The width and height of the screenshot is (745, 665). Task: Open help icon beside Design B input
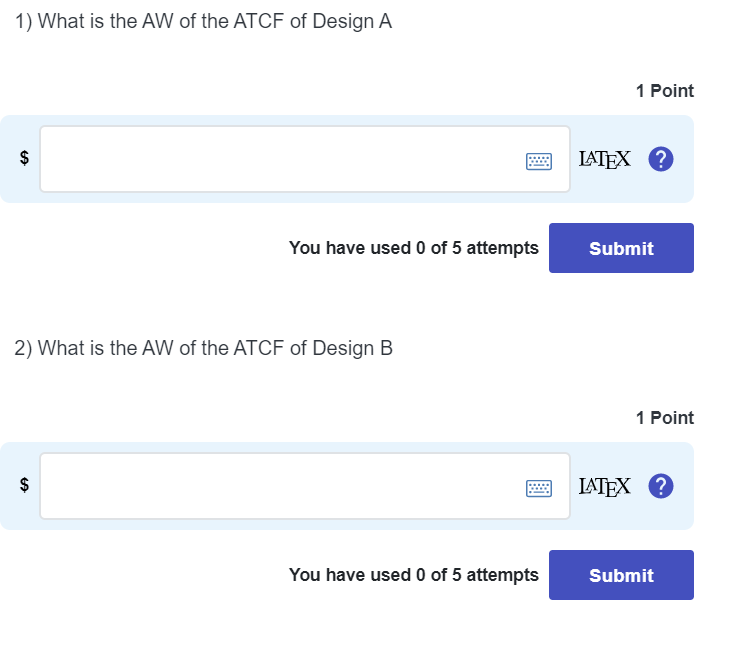(660, 486)
